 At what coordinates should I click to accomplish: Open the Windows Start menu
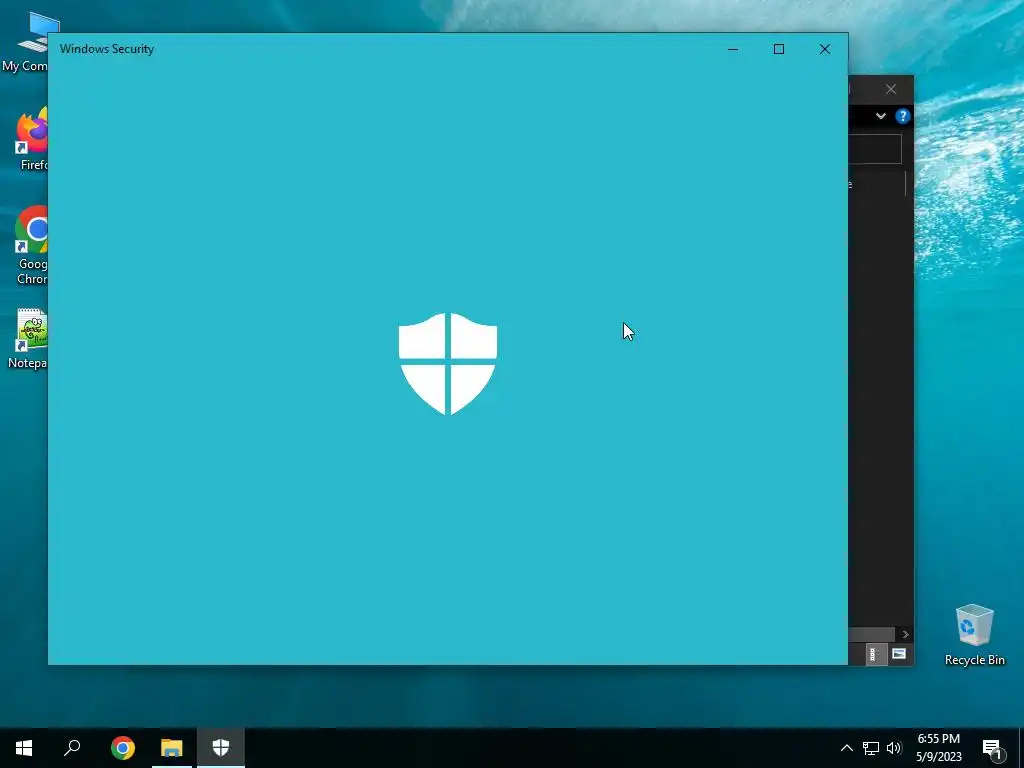24,748
